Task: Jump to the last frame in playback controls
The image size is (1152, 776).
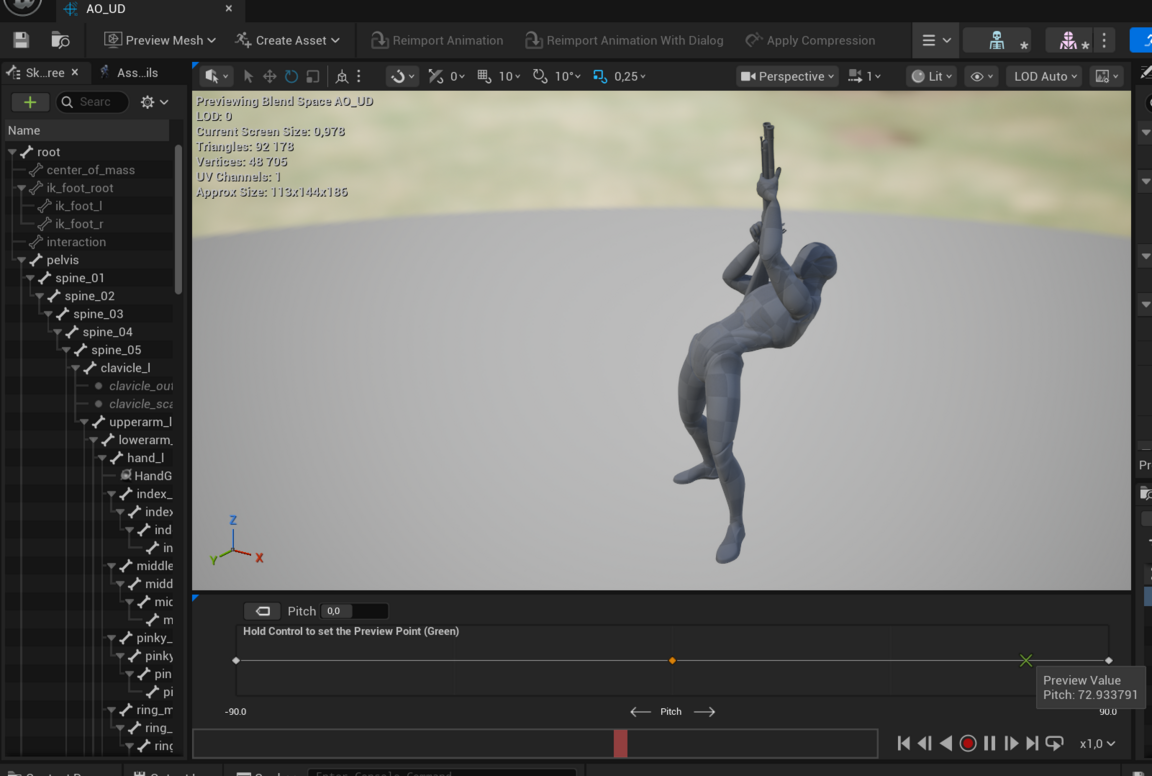Action: click(x=1032, y=744)
